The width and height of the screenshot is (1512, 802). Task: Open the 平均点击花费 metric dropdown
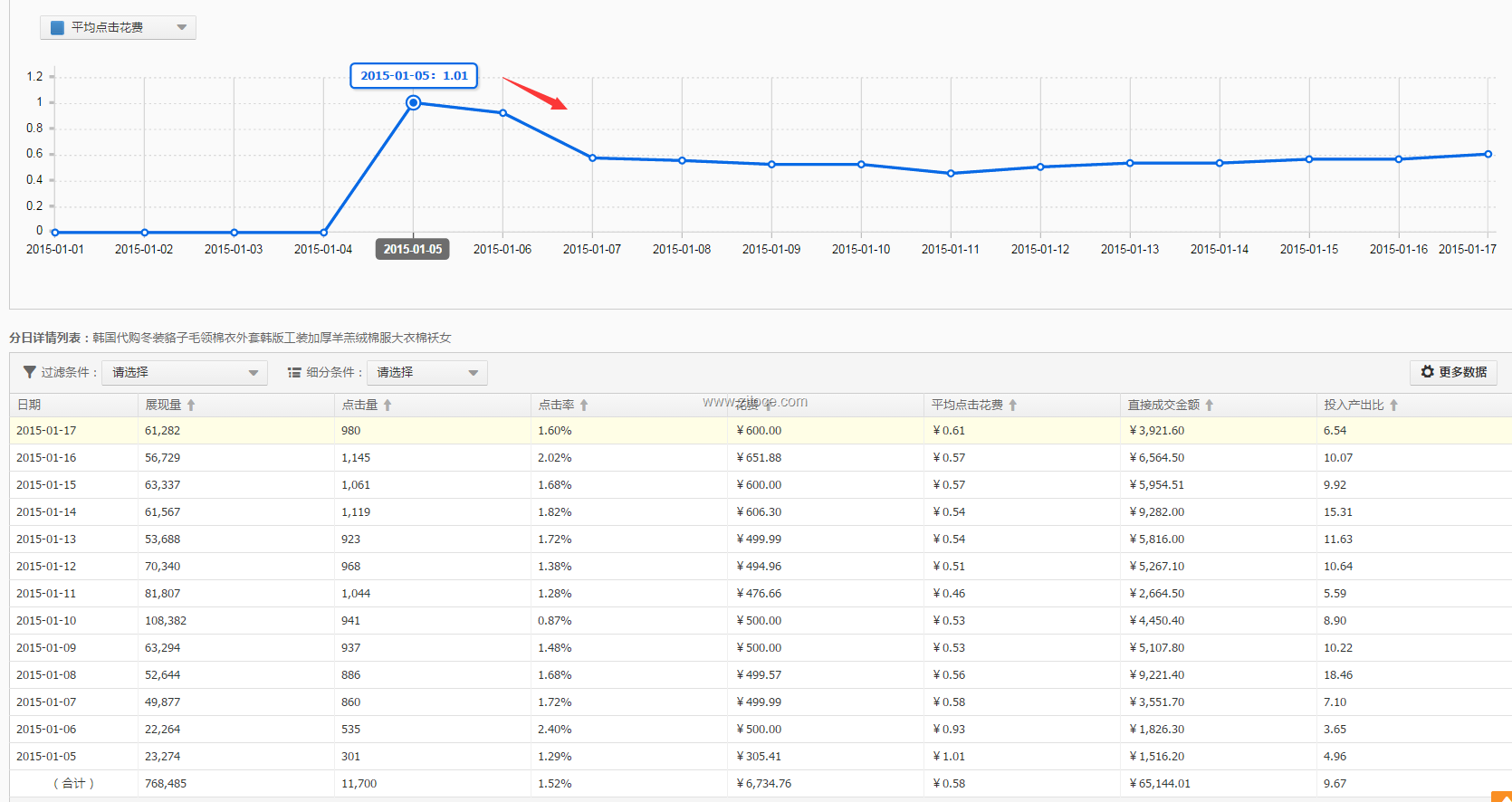coord(118,27)
